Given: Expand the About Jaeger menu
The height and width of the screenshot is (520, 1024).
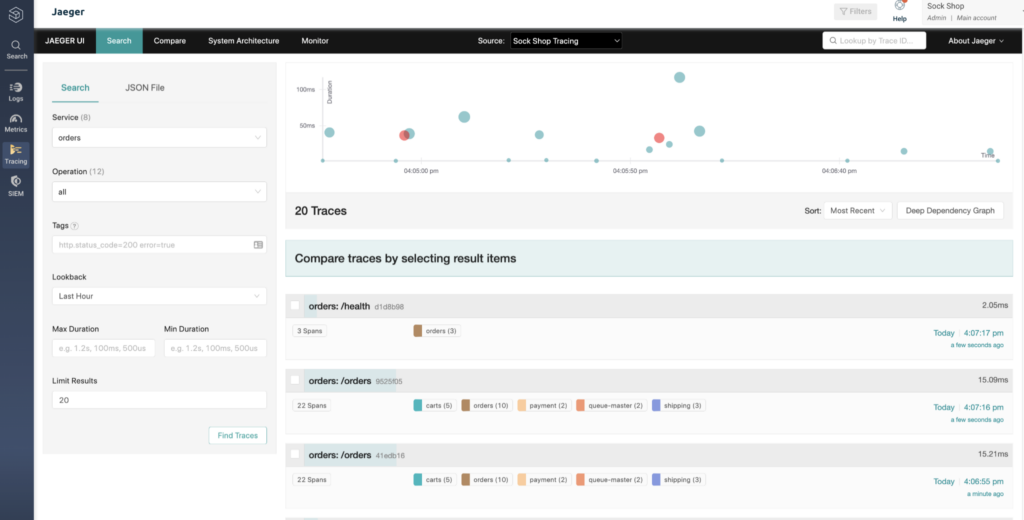Looking at the screenshot, I should point(976,41).
